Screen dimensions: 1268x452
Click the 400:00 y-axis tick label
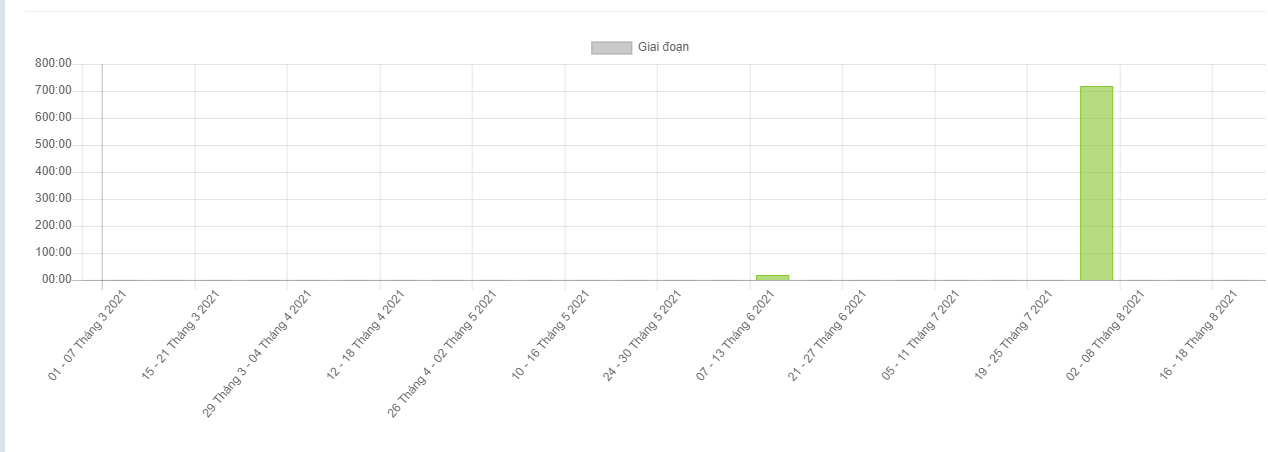[53, 171]
